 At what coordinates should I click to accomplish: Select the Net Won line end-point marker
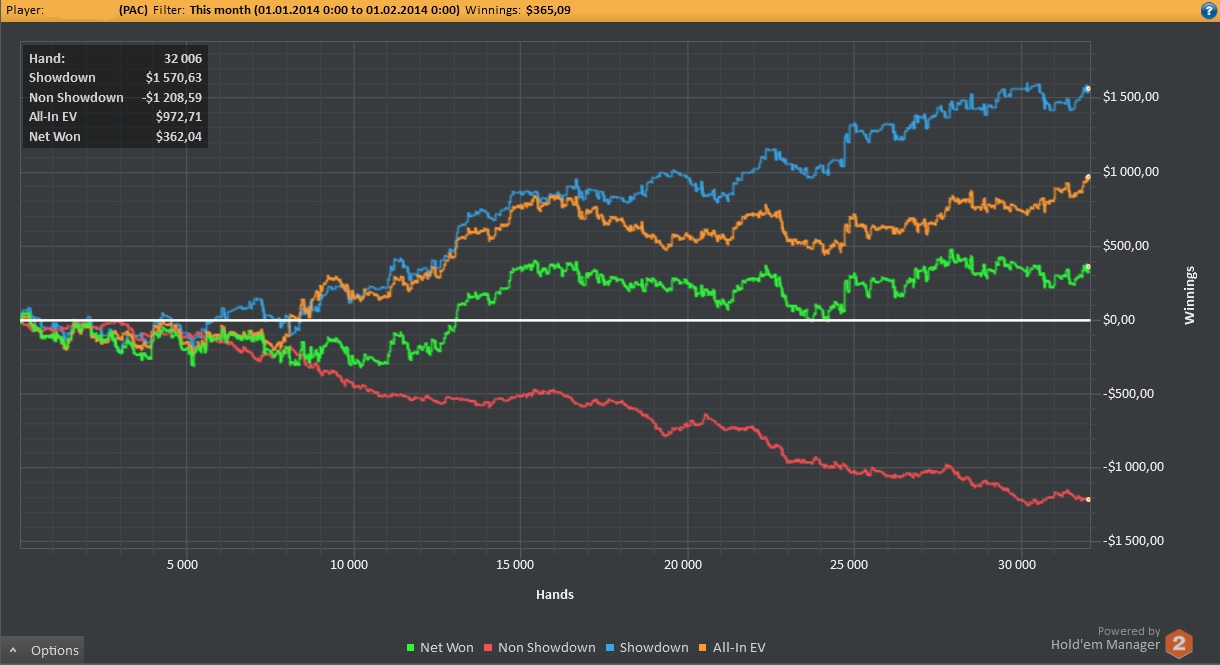(x=1088, y=267)
